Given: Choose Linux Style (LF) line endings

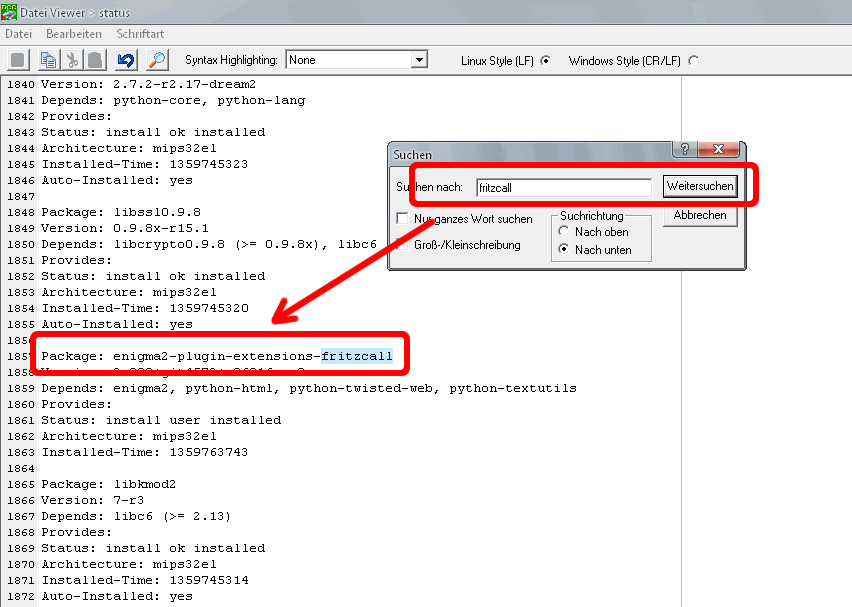Looking at the screenshot, I should tap(545, 61).
